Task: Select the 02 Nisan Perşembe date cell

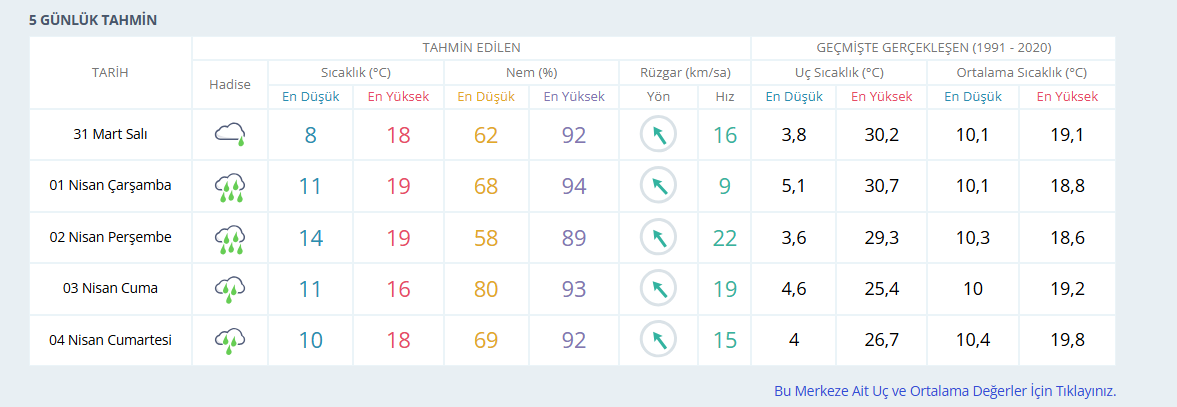Action: click(x=110, y=238)
